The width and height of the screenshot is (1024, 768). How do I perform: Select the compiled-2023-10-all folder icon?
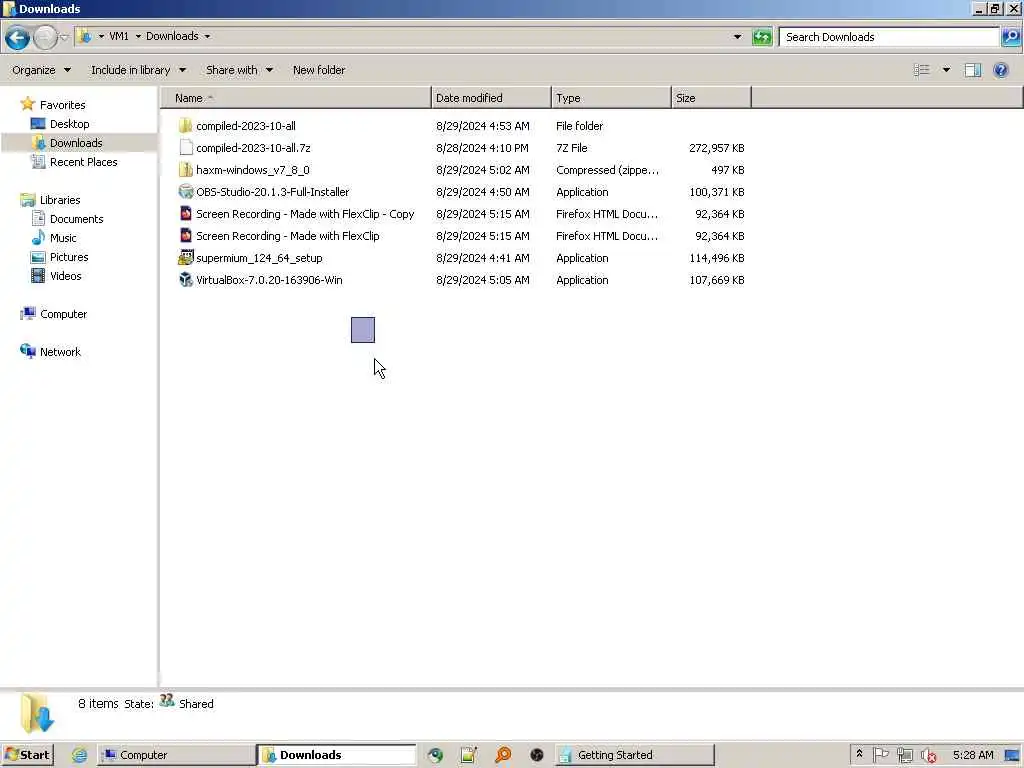tap(185, 125)
